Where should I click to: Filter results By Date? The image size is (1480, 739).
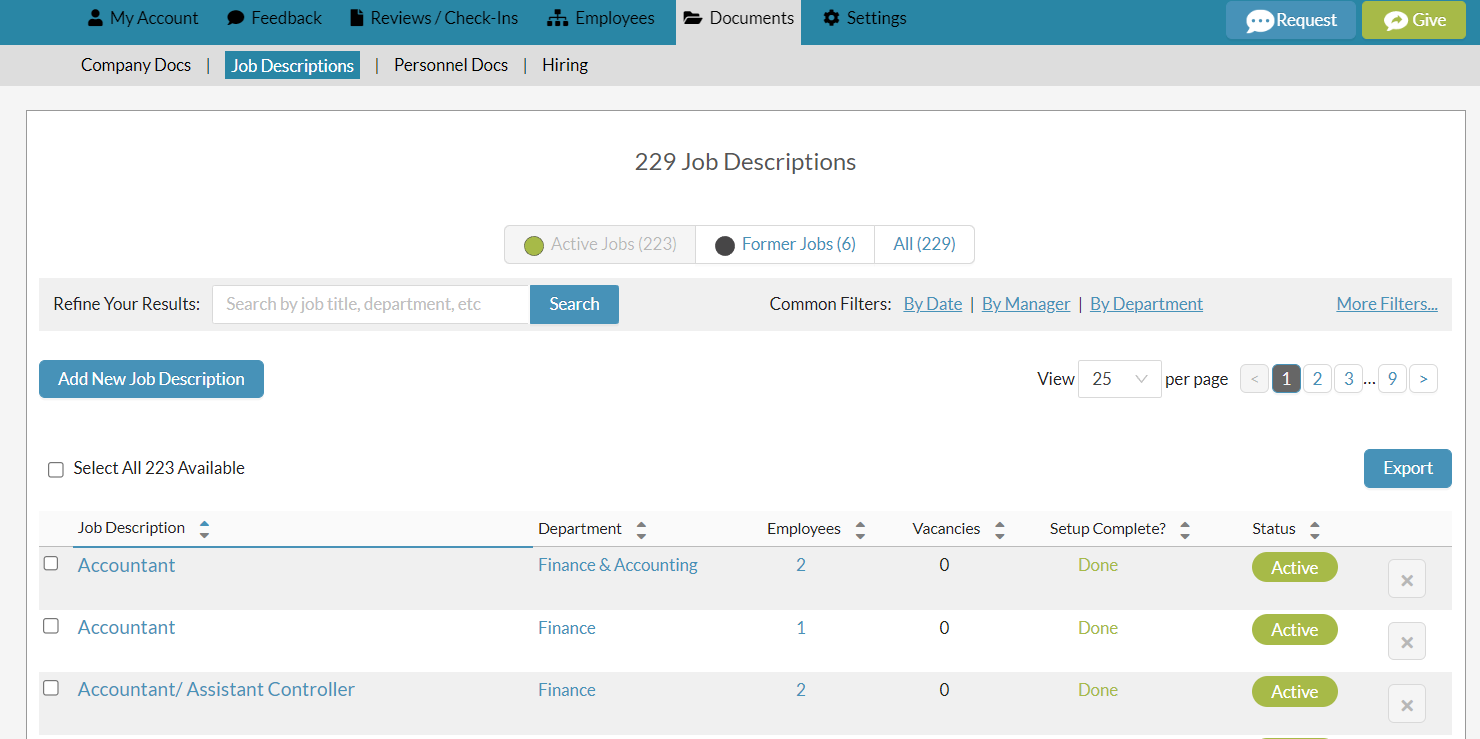(x=933, y=304)
